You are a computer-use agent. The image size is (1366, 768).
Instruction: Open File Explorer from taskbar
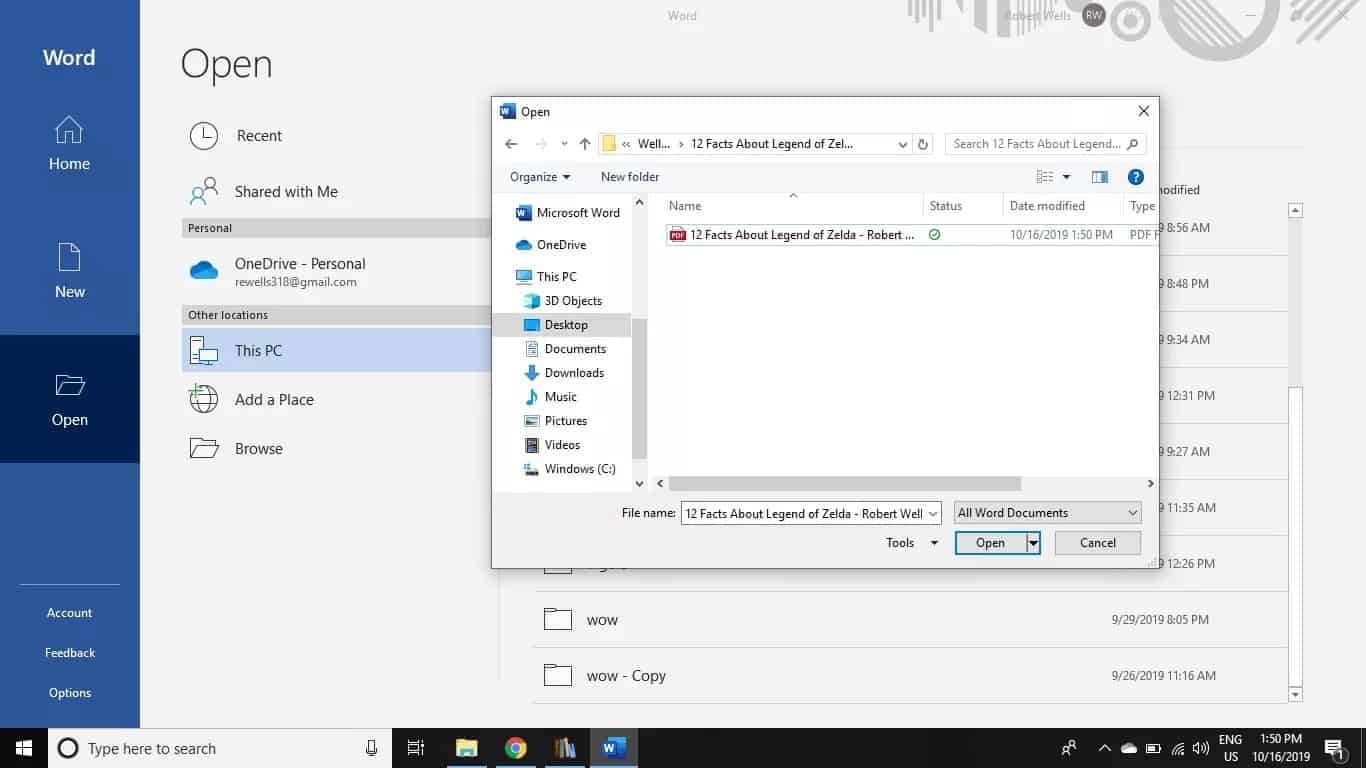tap(466, 748)
